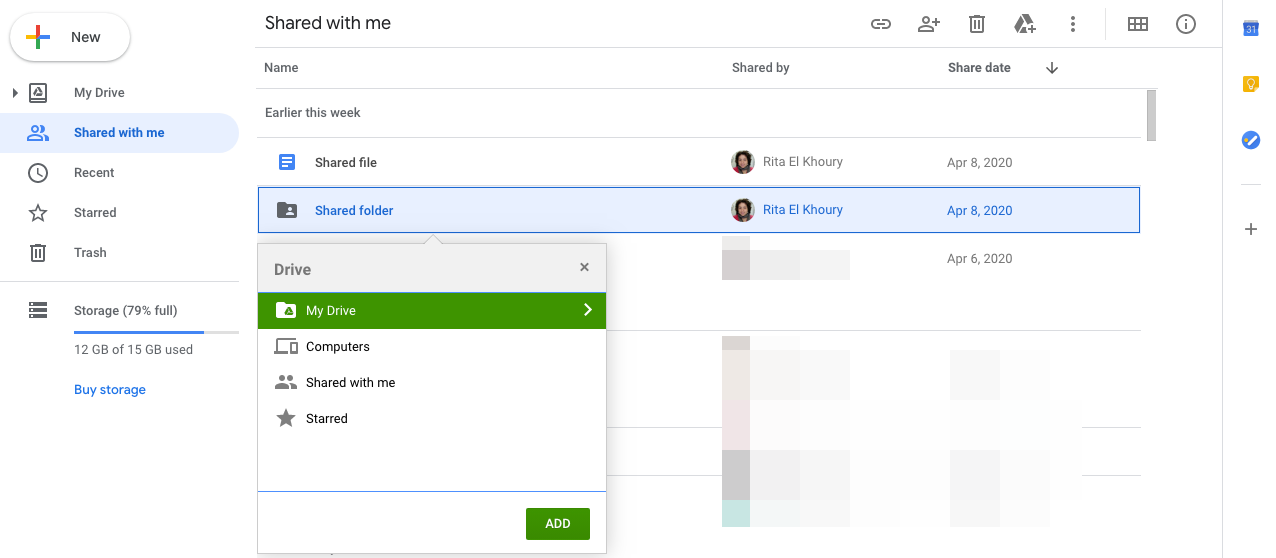
Task: Open Google Keep side panel icon
Action: click(1250, 84)
